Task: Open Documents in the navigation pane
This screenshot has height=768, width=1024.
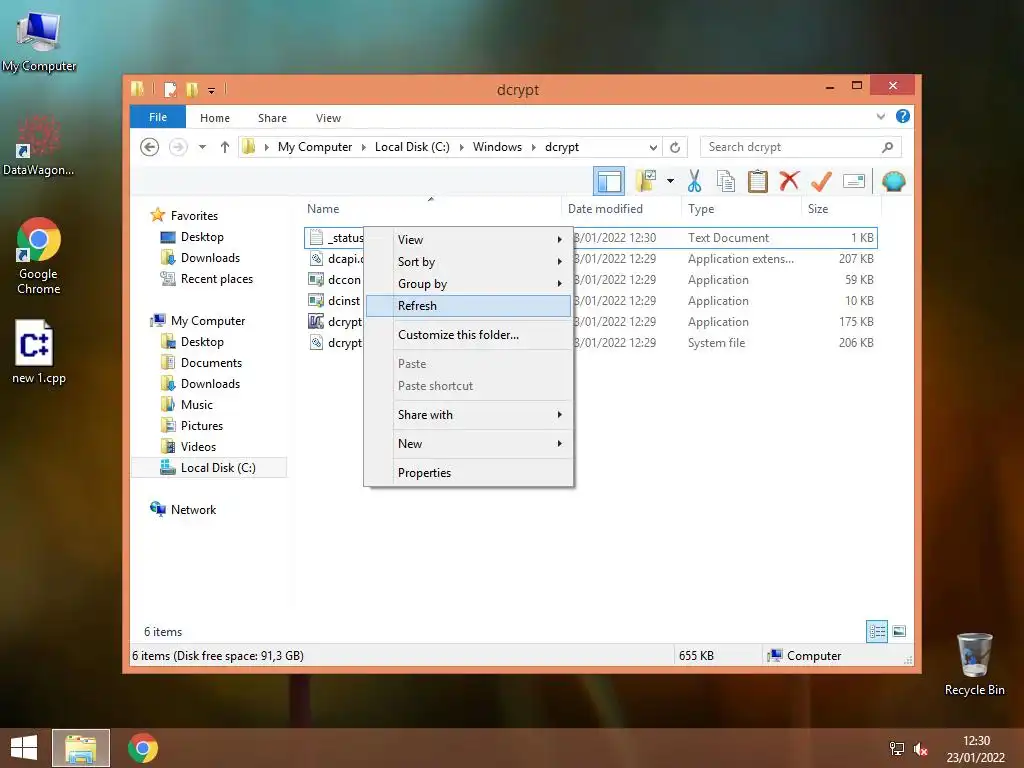Action: (x=211, y=362)
